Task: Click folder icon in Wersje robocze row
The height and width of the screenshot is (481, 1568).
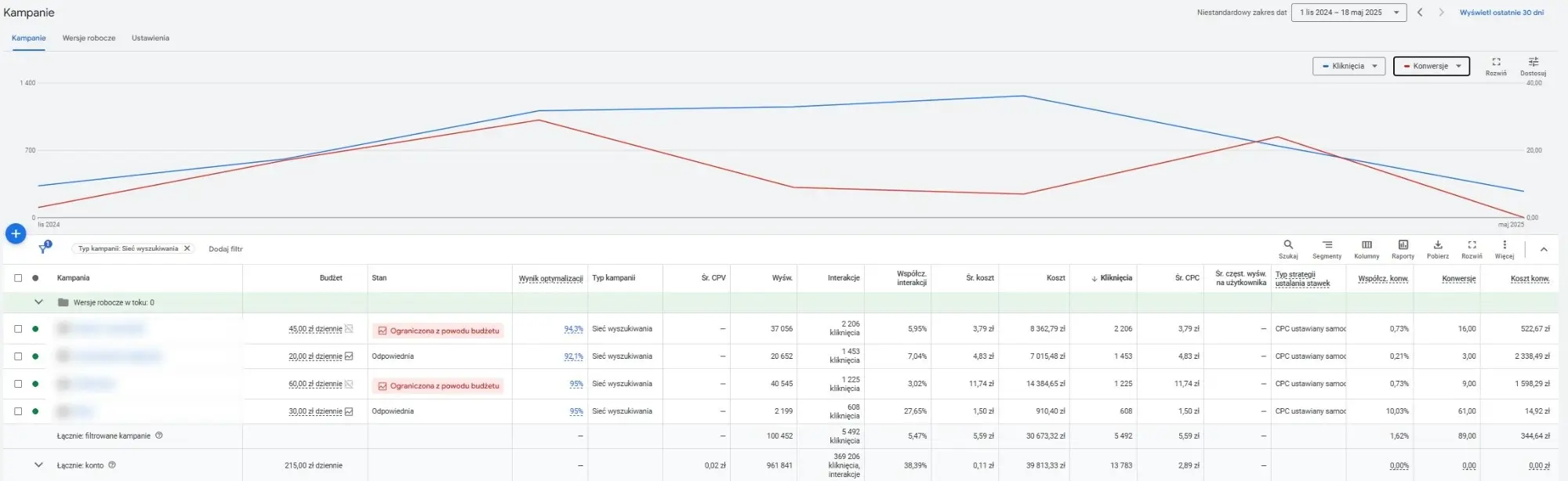Action: 64,302
